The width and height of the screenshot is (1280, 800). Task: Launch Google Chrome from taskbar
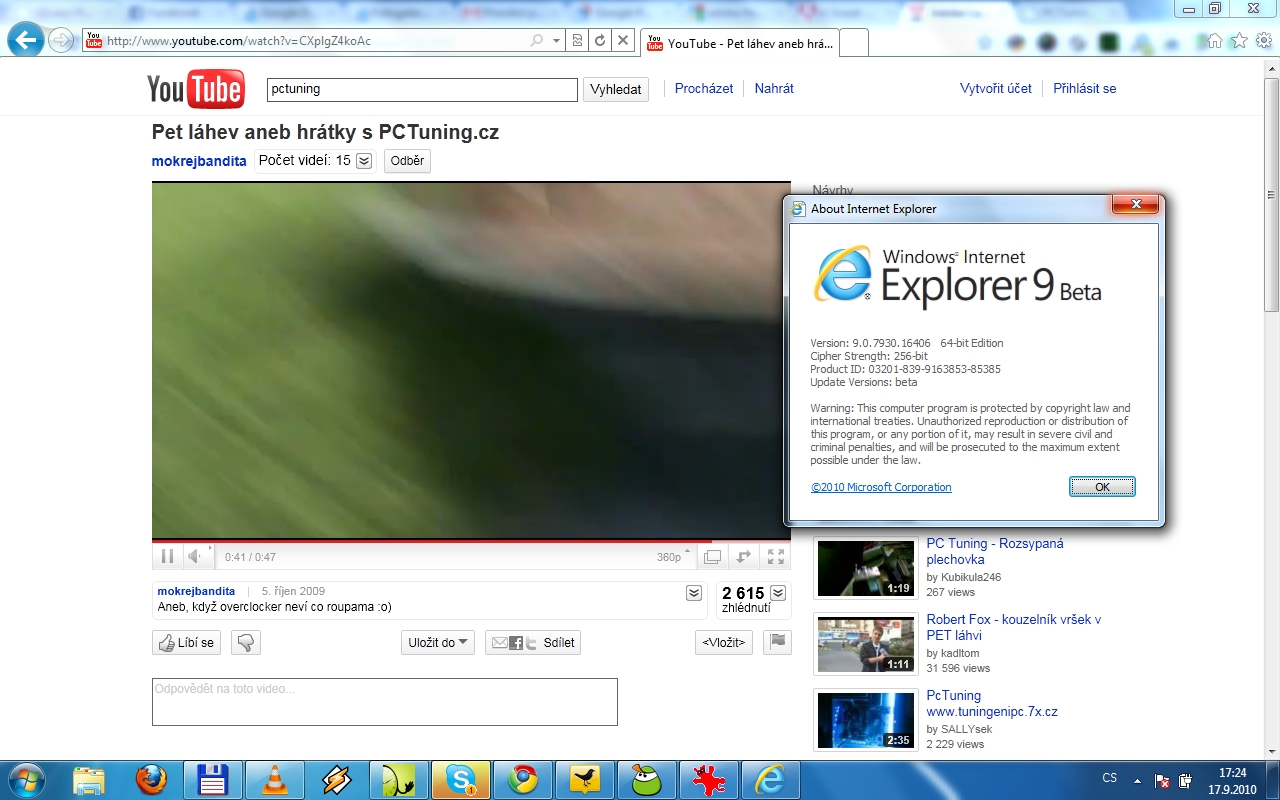pyautogui.click(x=523, y=779)
